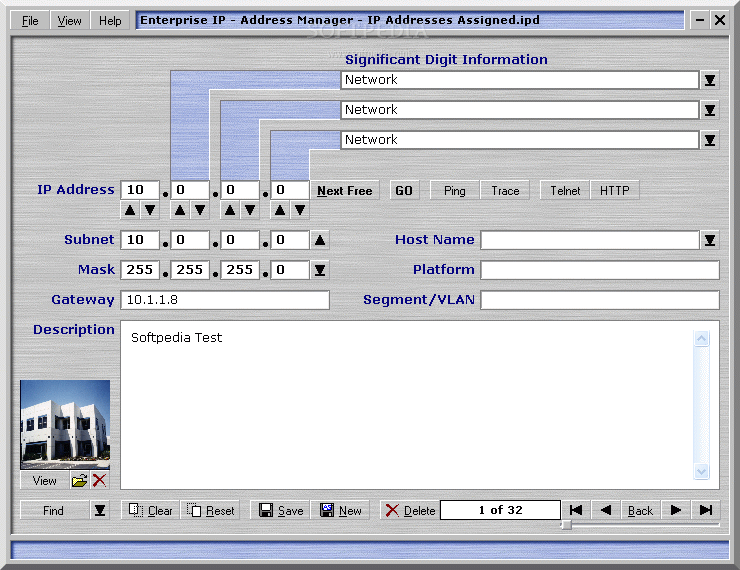The image size is (740, 570).
Task: Click the Next Free button
Action: (x=345, y=191)
